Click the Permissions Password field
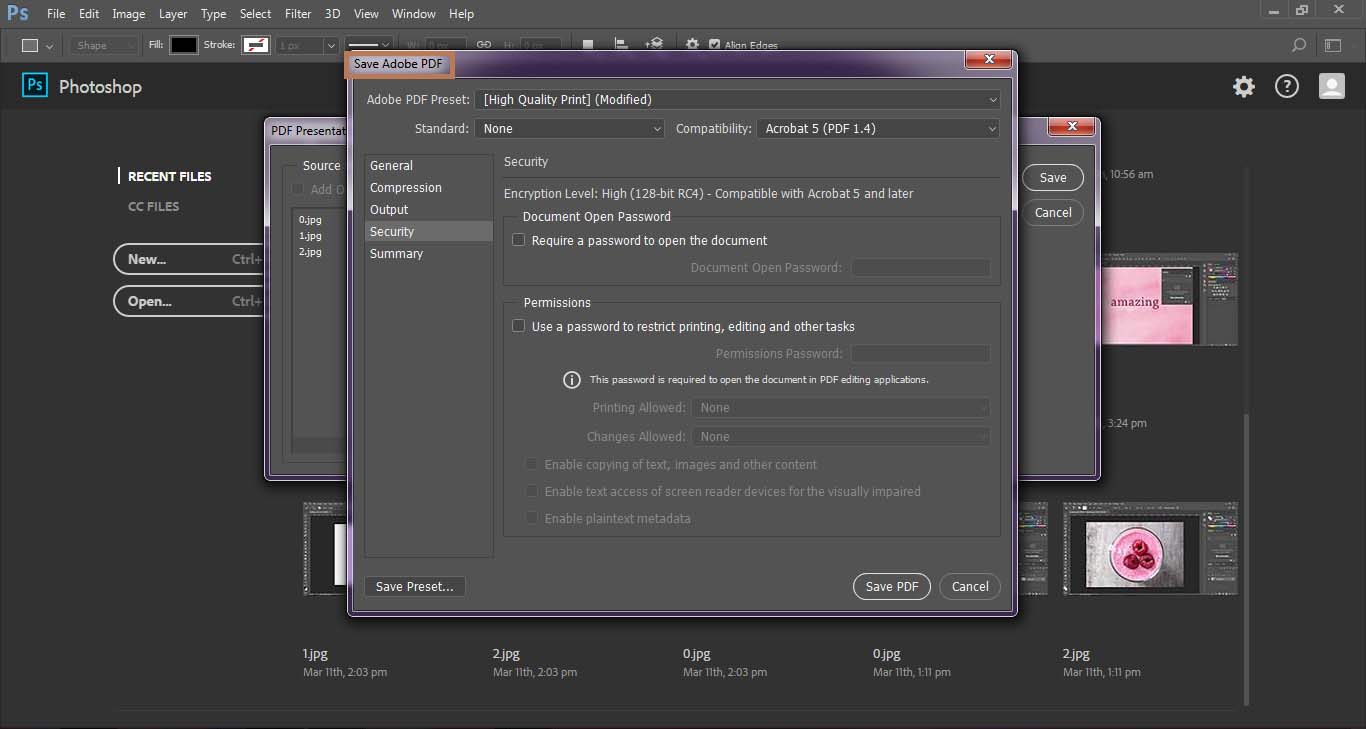The height and width of the screenshot is (729, 1366). point(921,354)
